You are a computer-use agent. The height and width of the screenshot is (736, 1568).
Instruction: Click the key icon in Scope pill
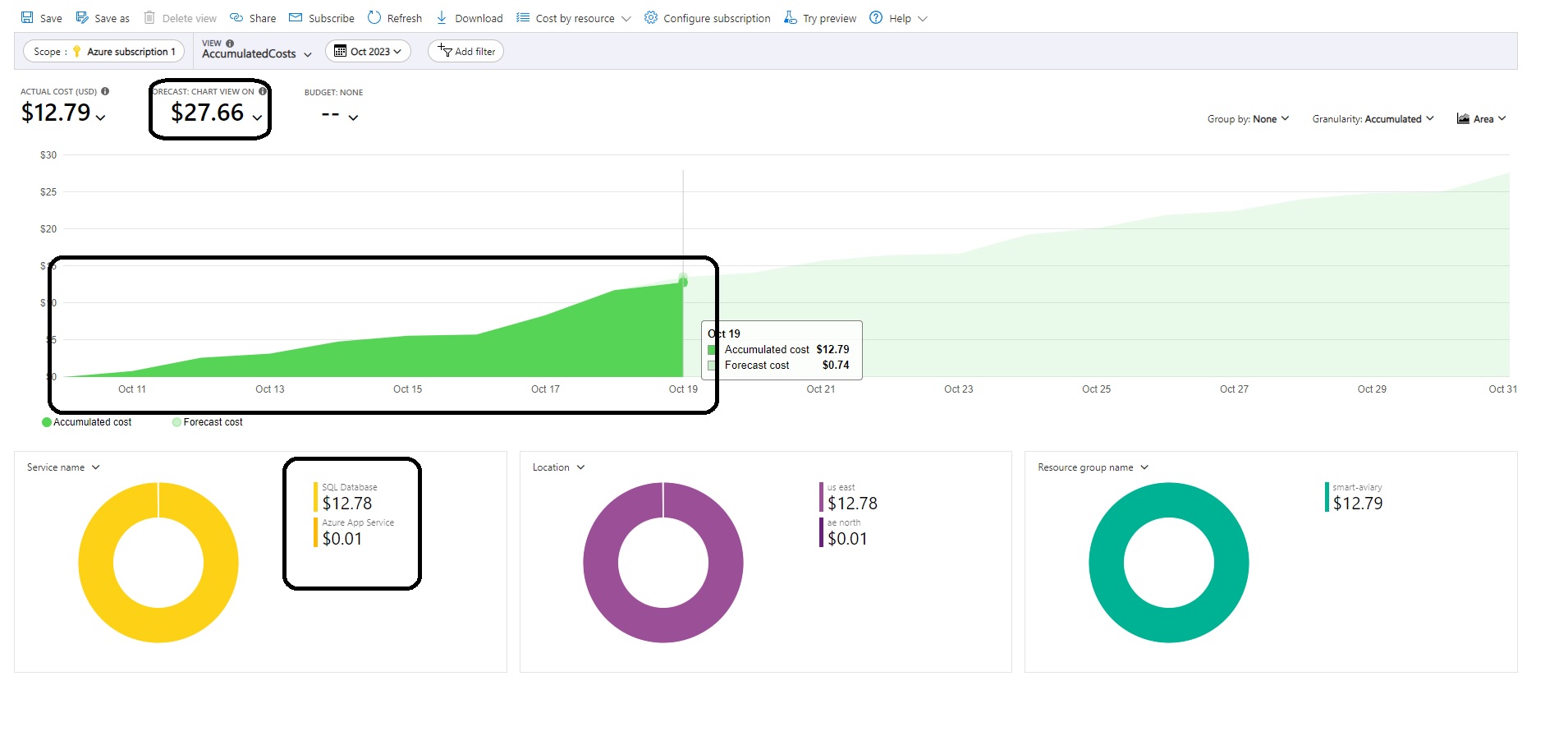click(x=77, y=51)
